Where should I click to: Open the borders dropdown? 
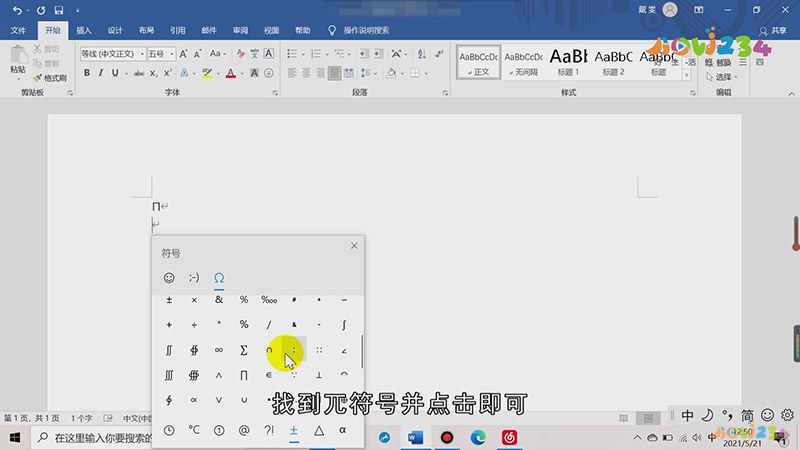[426, 73]
